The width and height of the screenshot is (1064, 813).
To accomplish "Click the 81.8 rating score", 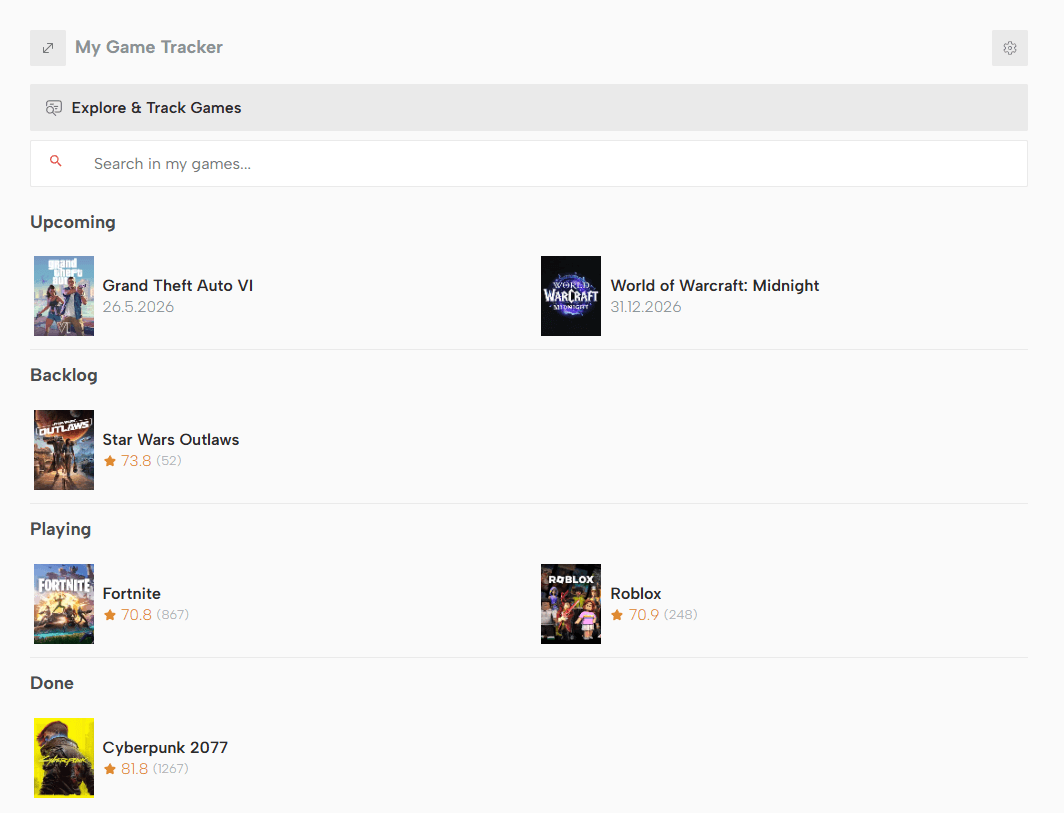I will (x=134, y=769).
